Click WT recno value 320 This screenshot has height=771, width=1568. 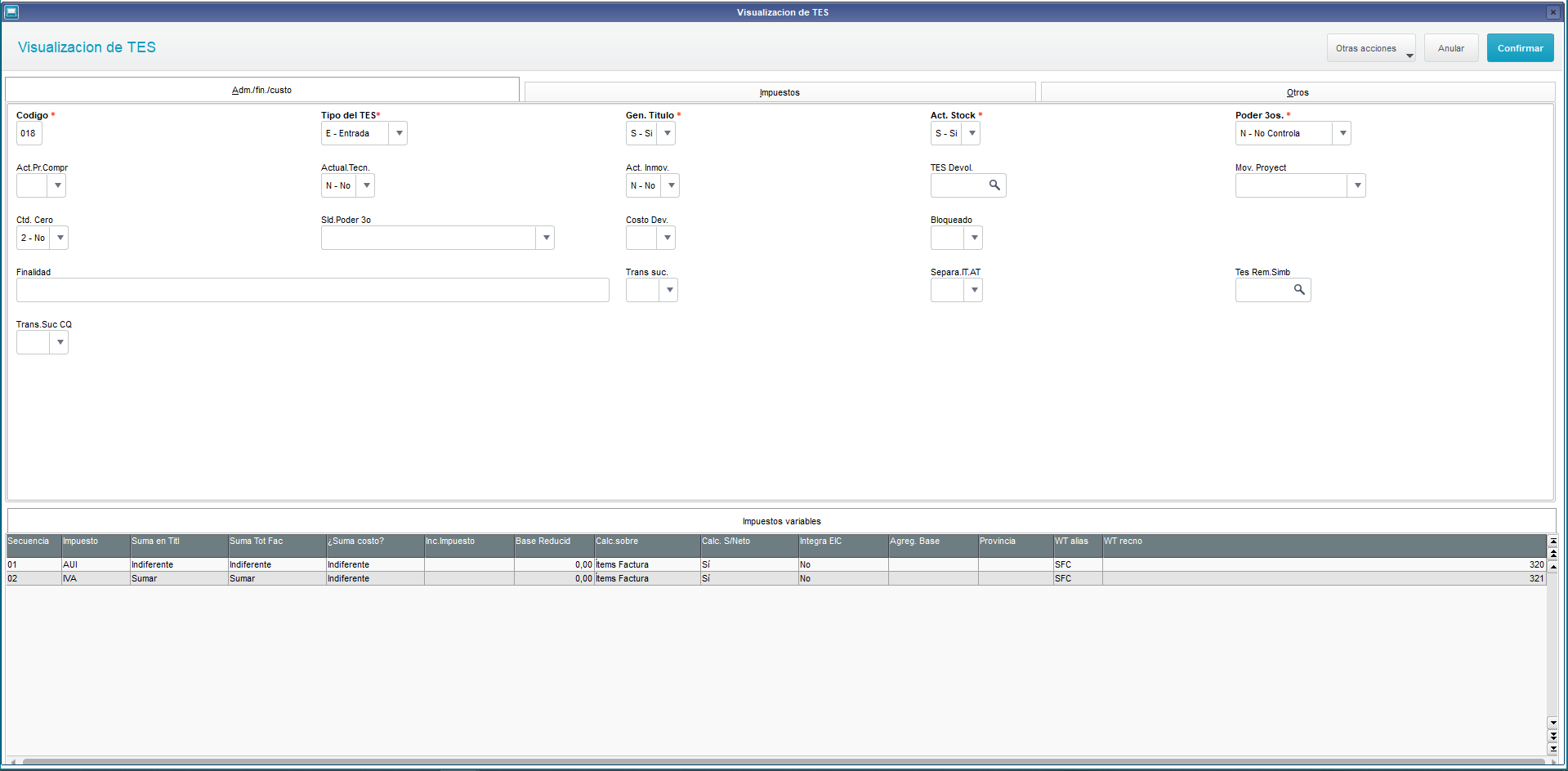1324,564
